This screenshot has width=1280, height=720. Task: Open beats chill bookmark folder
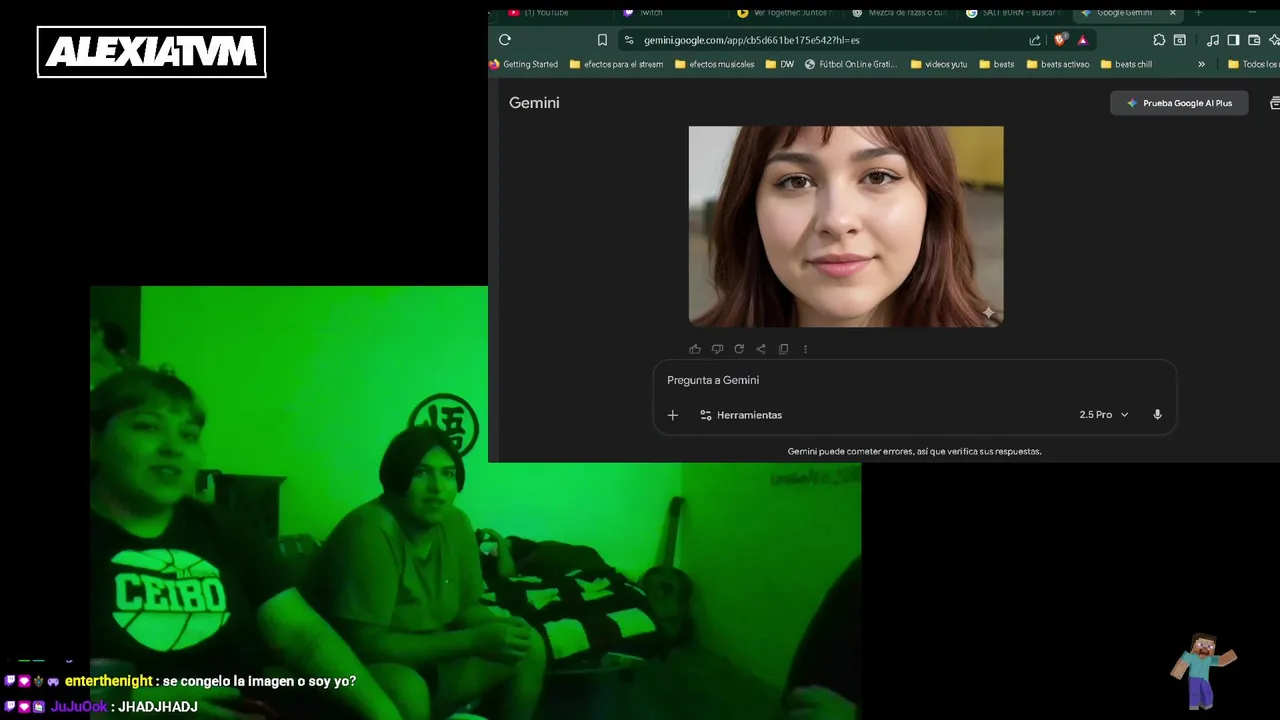pyautogui.click(x=1126, y=64)
